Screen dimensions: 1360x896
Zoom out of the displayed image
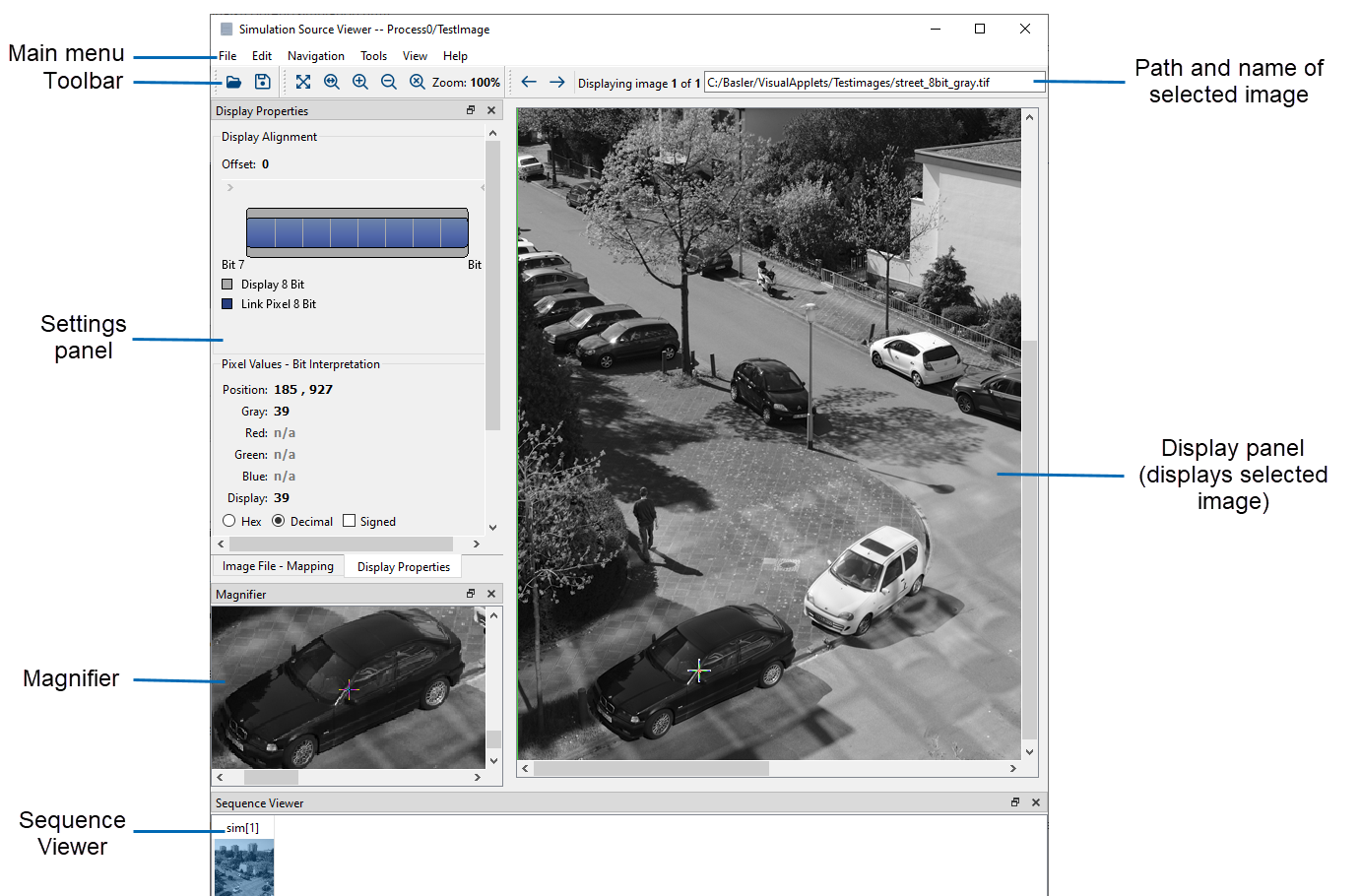pyautogui.click(x=389, y=82)
